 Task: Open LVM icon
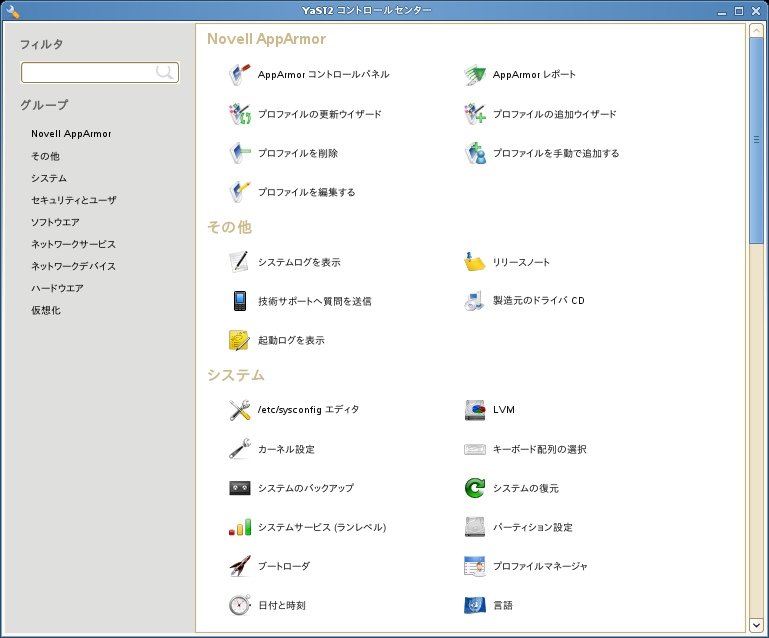coord(475,410)
